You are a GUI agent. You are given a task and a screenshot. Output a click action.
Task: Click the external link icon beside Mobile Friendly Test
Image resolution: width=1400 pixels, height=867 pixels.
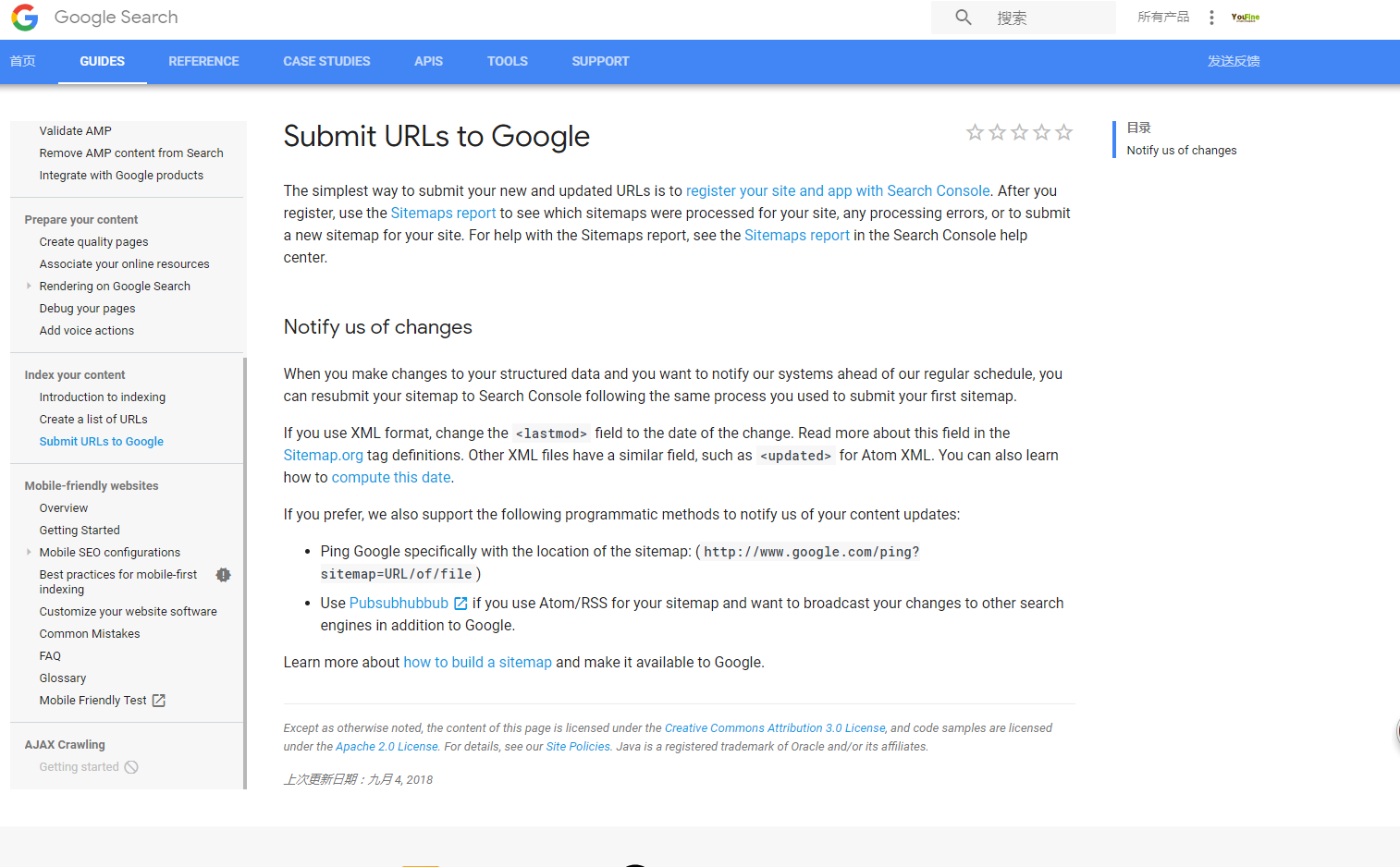click(159, 701)
